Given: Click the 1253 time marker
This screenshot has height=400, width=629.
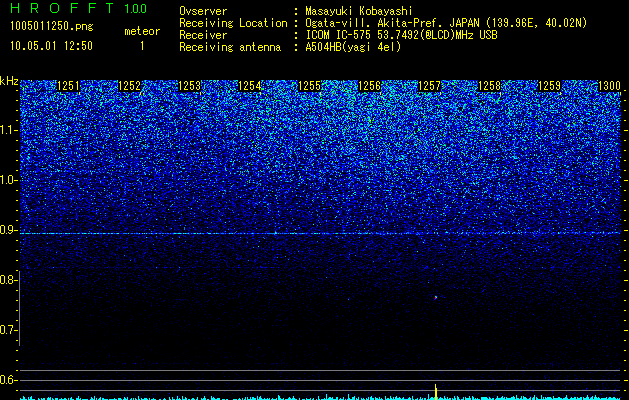Looking at the screenshot, I should point(189,86).
